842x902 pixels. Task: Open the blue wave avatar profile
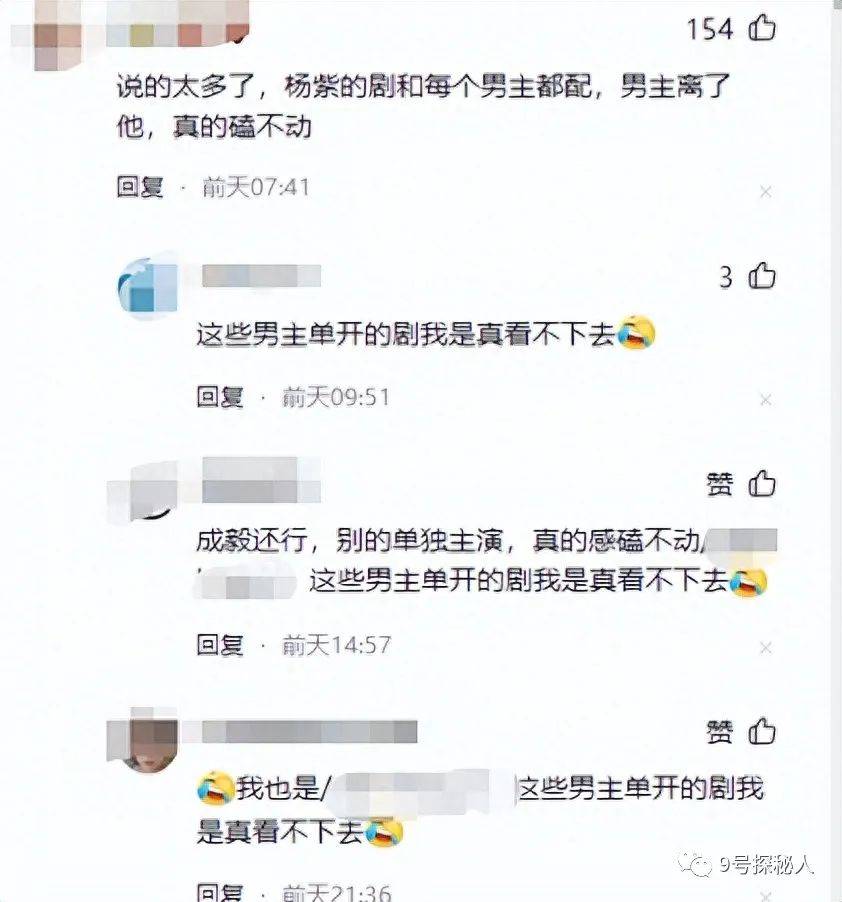click(148, 284)
